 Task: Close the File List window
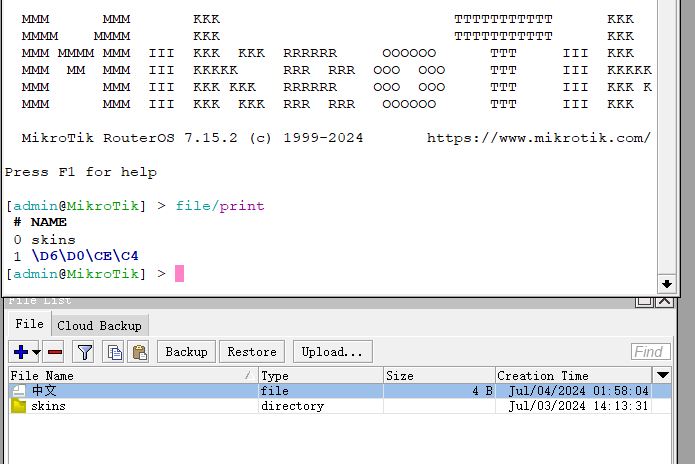tap(664, 301)
